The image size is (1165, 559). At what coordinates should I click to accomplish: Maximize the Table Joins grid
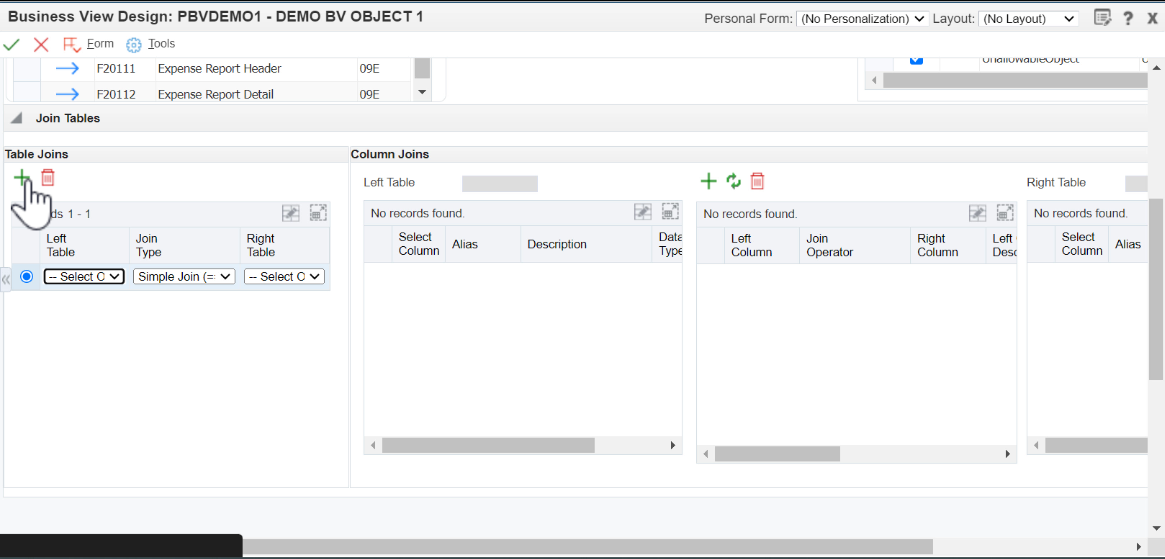[x=318, y=213]
